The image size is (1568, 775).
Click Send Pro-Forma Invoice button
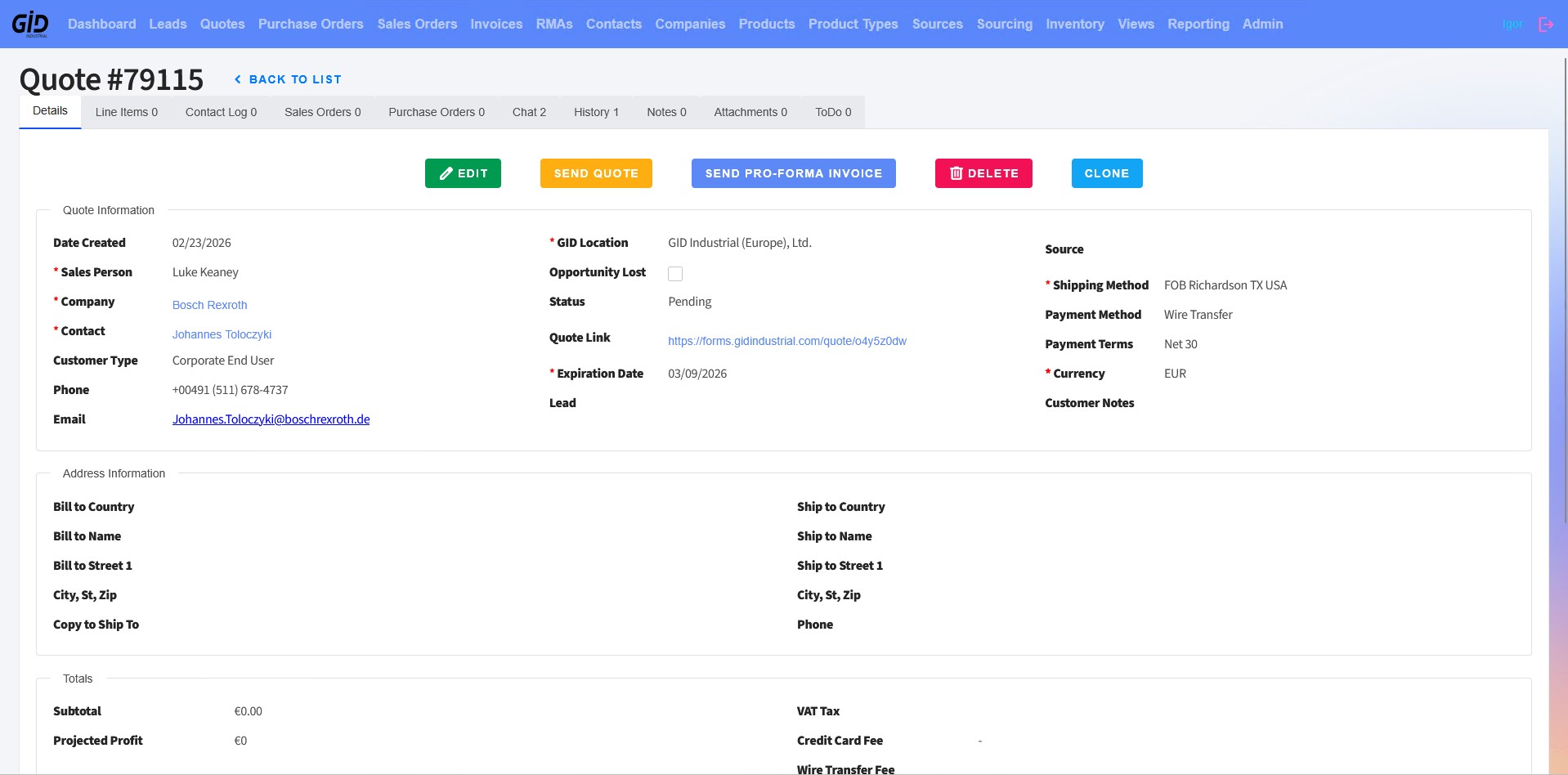[794, 173]
